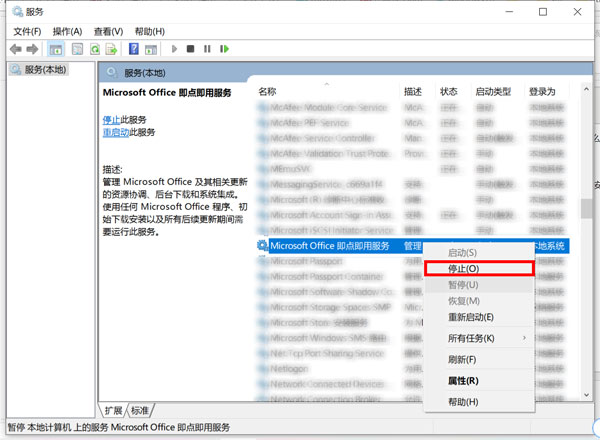600x440 pixels.
Task: Open the 查看(V) menu
Action: point(109,31)
